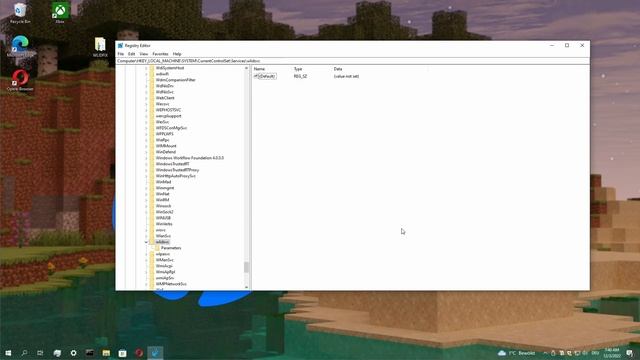This screenshot has width=640, height=360.
Task: Click the WinDefend folder icon
Action: pyautogui.click(x=152, y=152)
